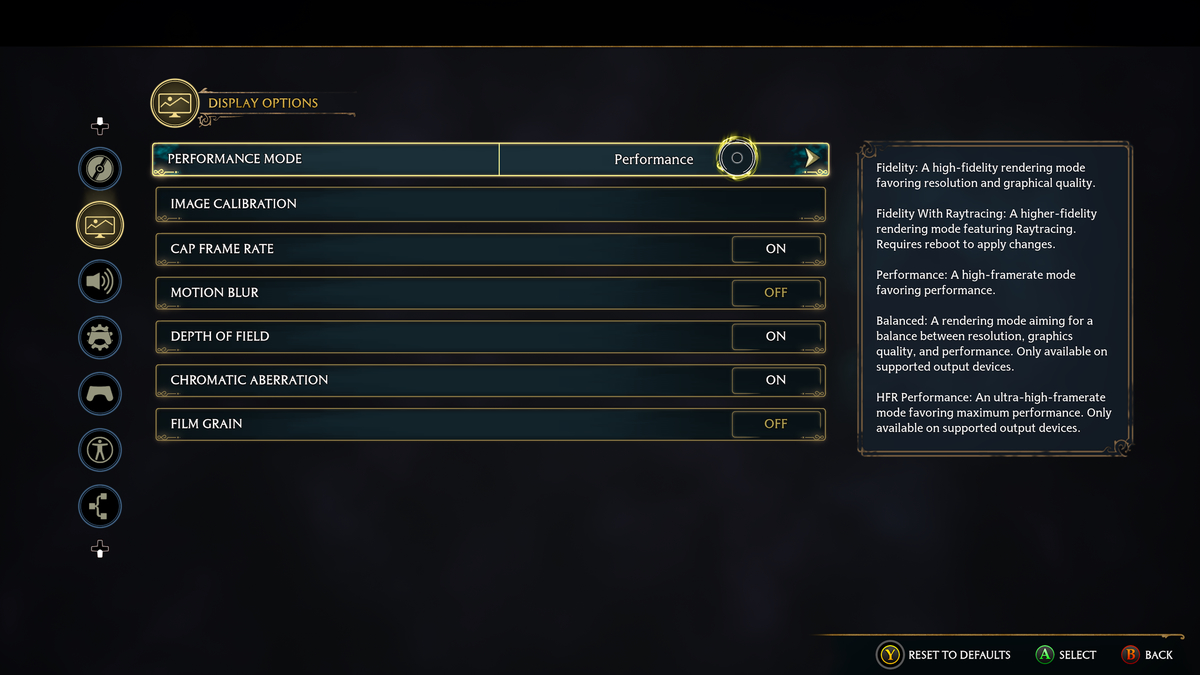1200x675 pixels.
Task: Toggle Chromatic Aberration off
Action: 777,380
